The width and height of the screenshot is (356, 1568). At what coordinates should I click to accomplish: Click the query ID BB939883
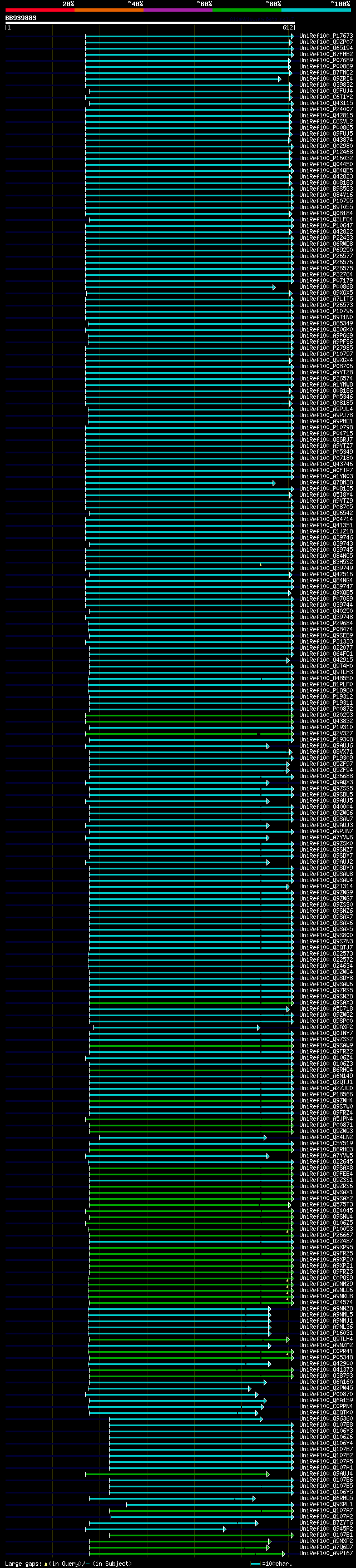21,18
